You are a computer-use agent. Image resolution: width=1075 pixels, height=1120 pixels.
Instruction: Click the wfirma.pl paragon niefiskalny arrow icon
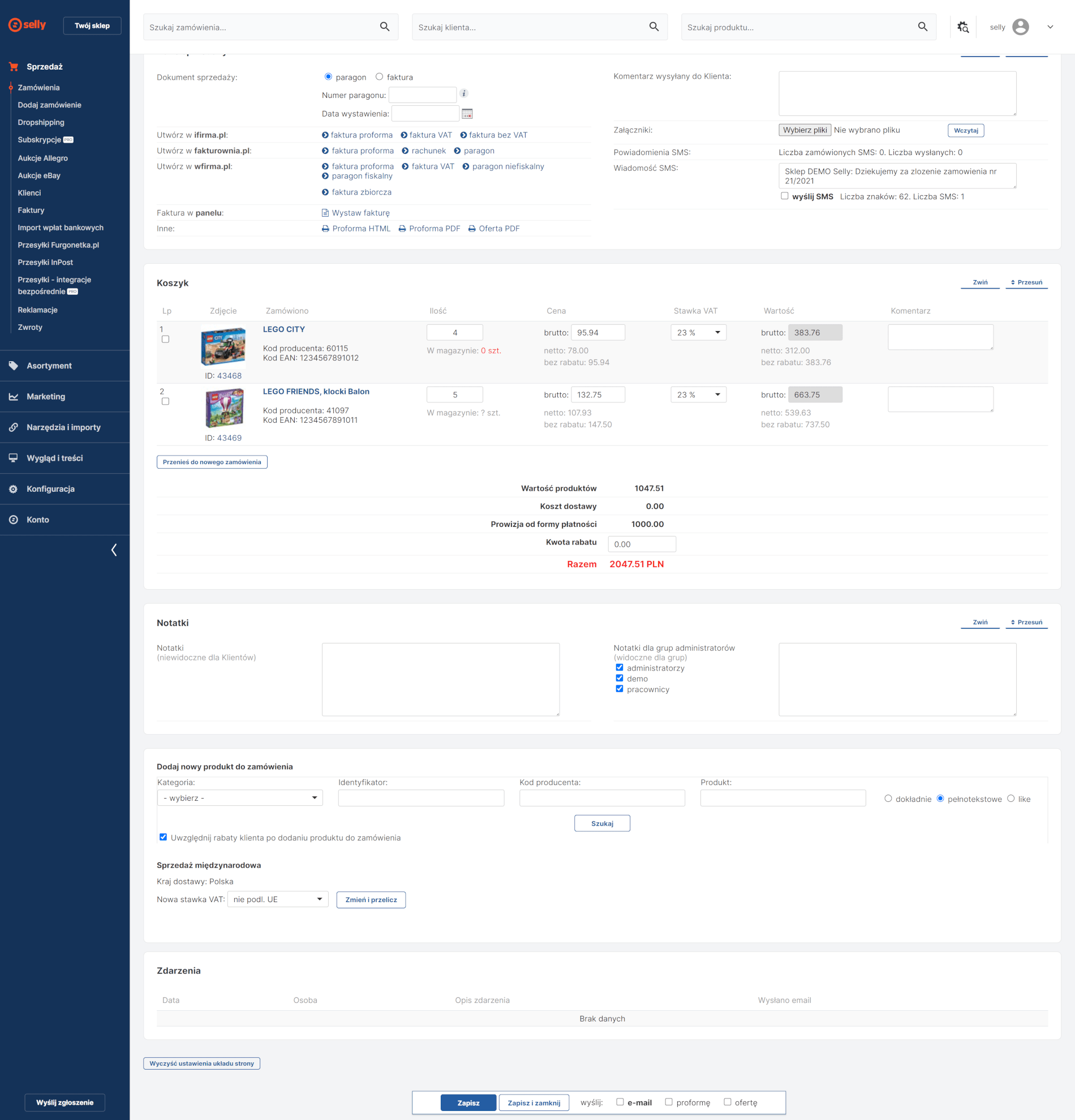click(466, 166)
